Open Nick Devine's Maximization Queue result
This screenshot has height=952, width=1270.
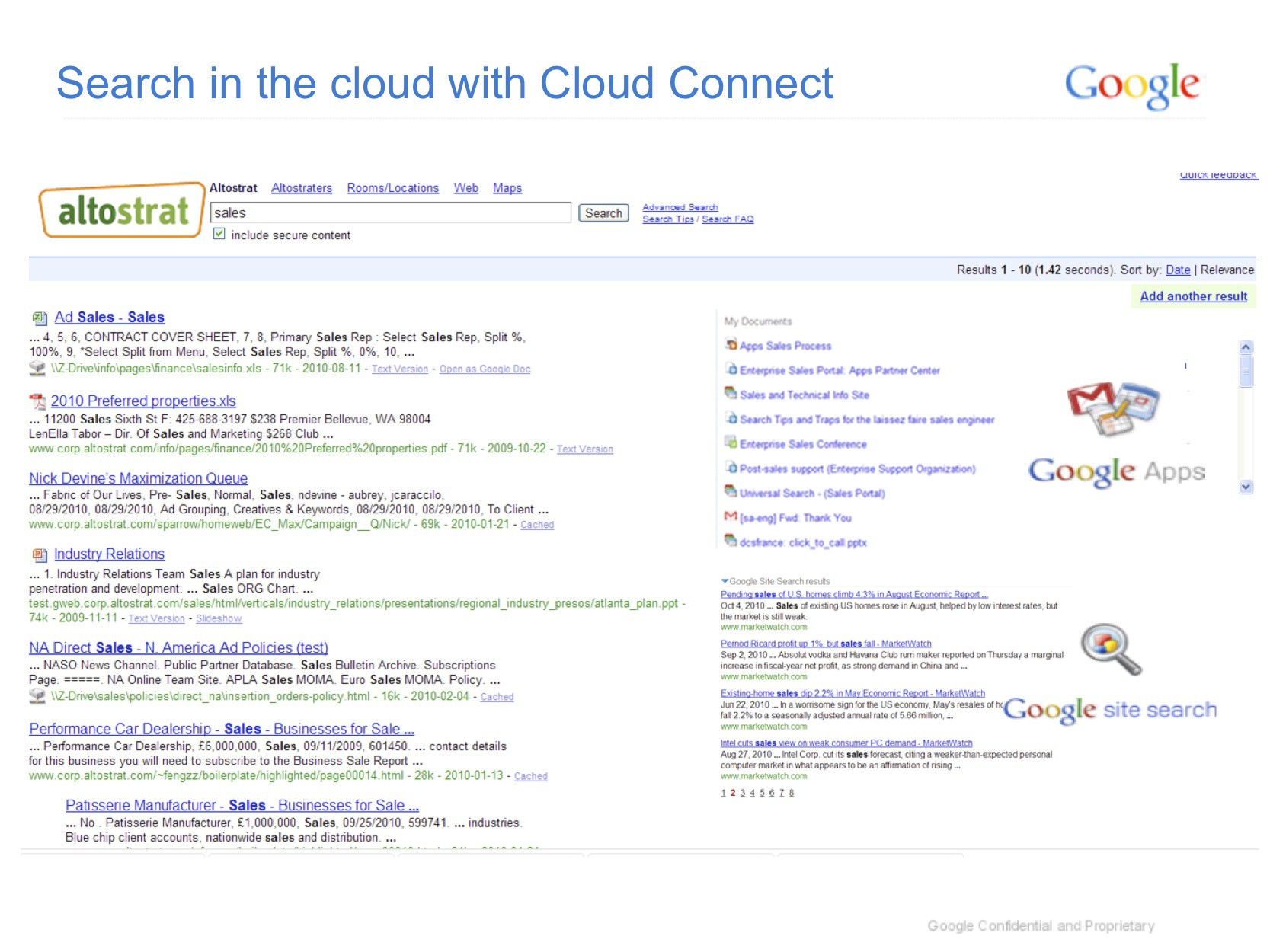pos(138,479)
